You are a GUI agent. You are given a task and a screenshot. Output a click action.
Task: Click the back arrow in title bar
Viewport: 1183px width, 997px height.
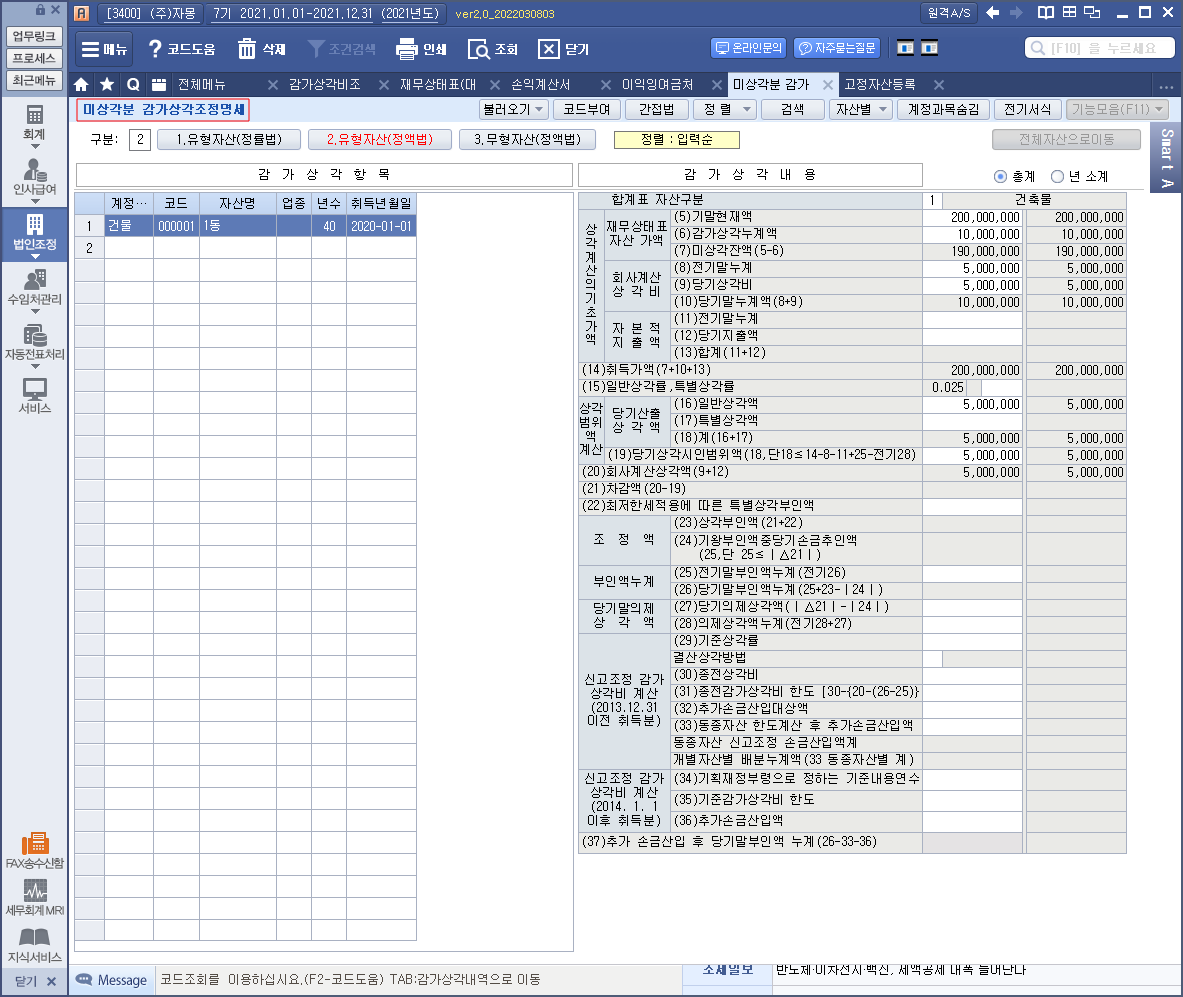993,13
